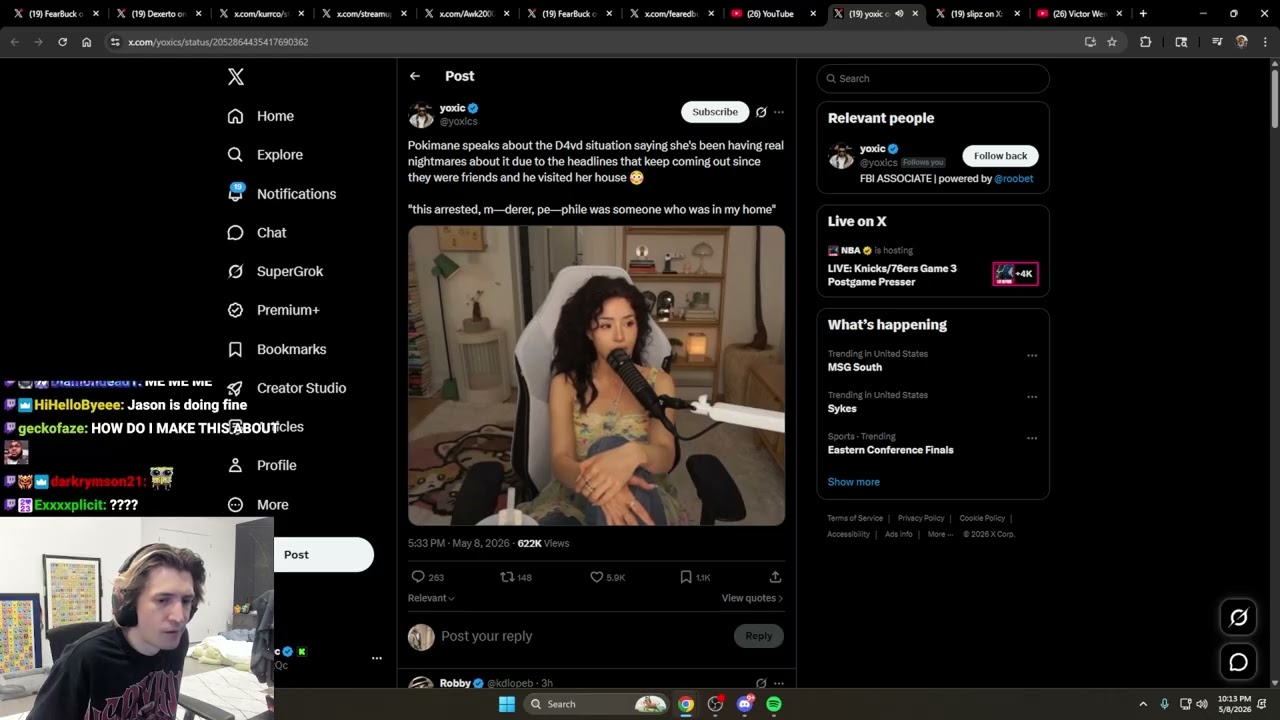The height and width of the screenshot is (720, 1280).
Task: Bookmark this page with the star icon
Action: [1111, 42]
